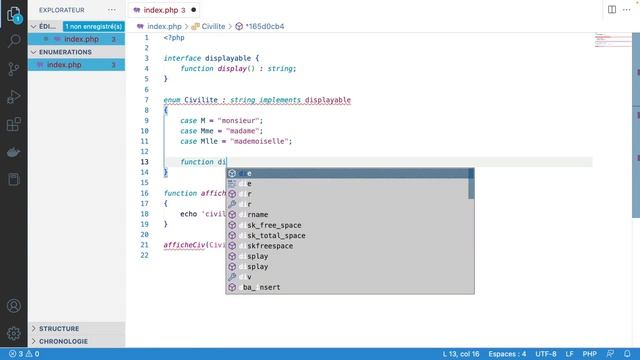Change indentation via 'Espaces : 4'

507,354
